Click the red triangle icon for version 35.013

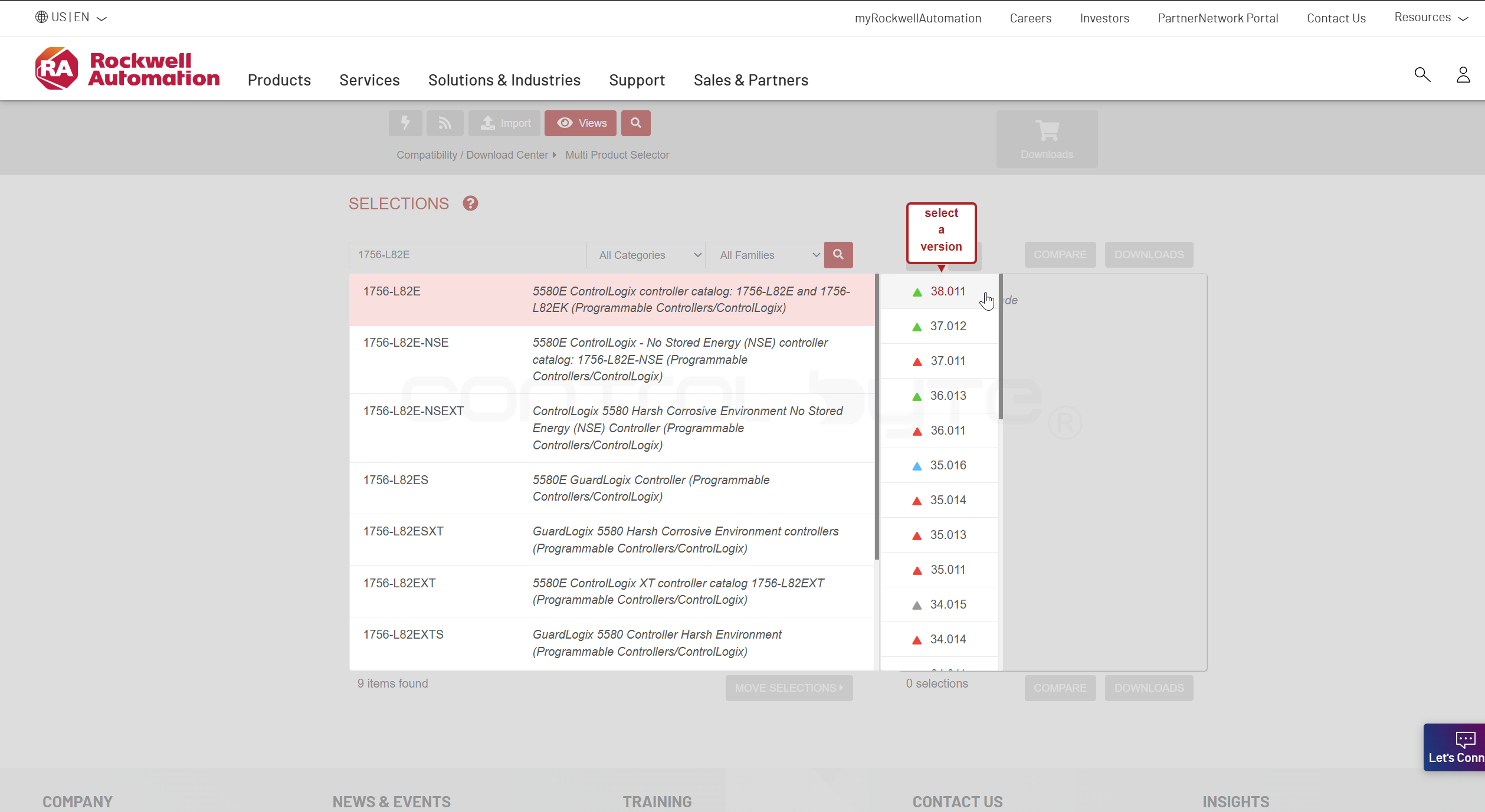(x=917, y=535)
